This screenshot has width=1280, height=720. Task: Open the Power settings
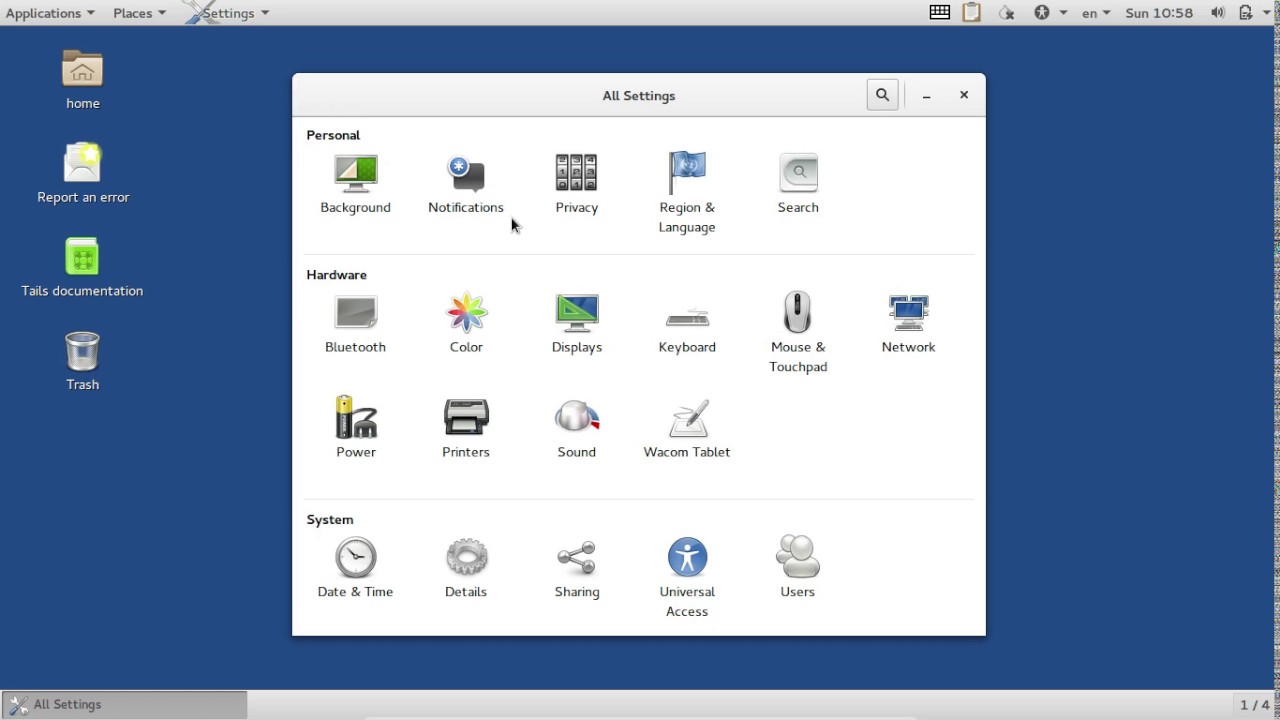[x=356, y=428]
